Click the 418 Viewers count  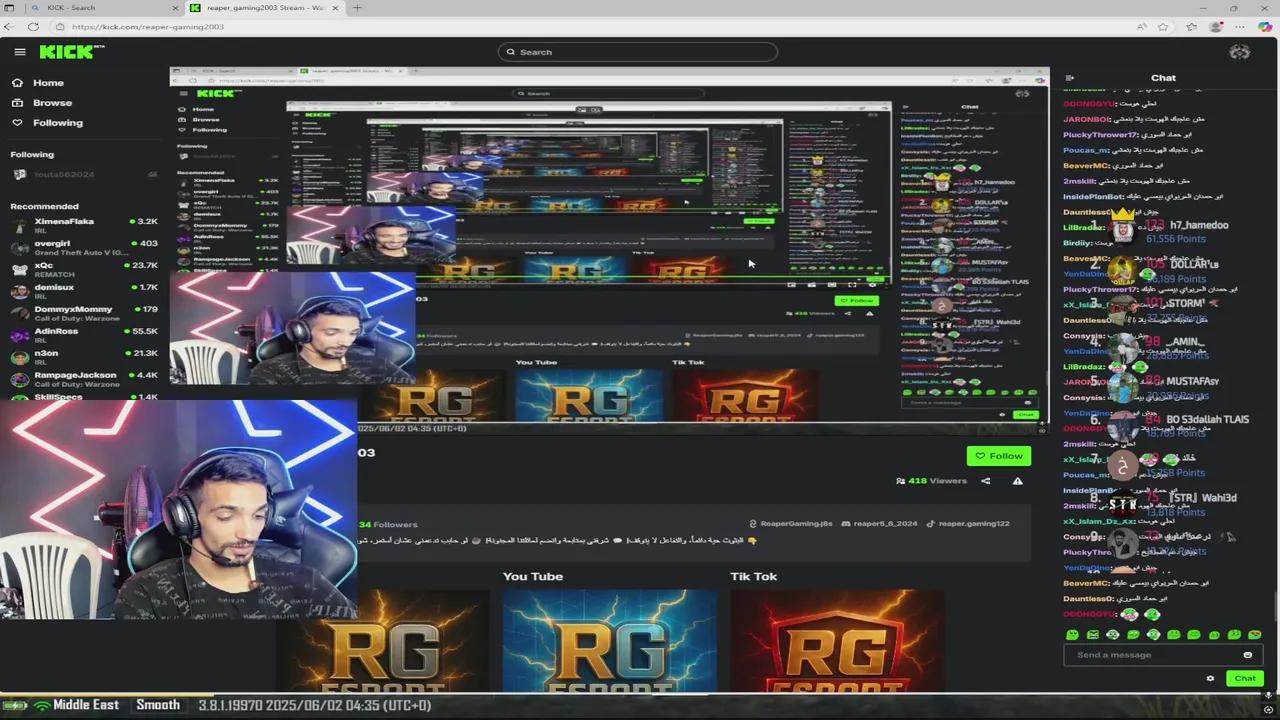(x=931, y=481)
